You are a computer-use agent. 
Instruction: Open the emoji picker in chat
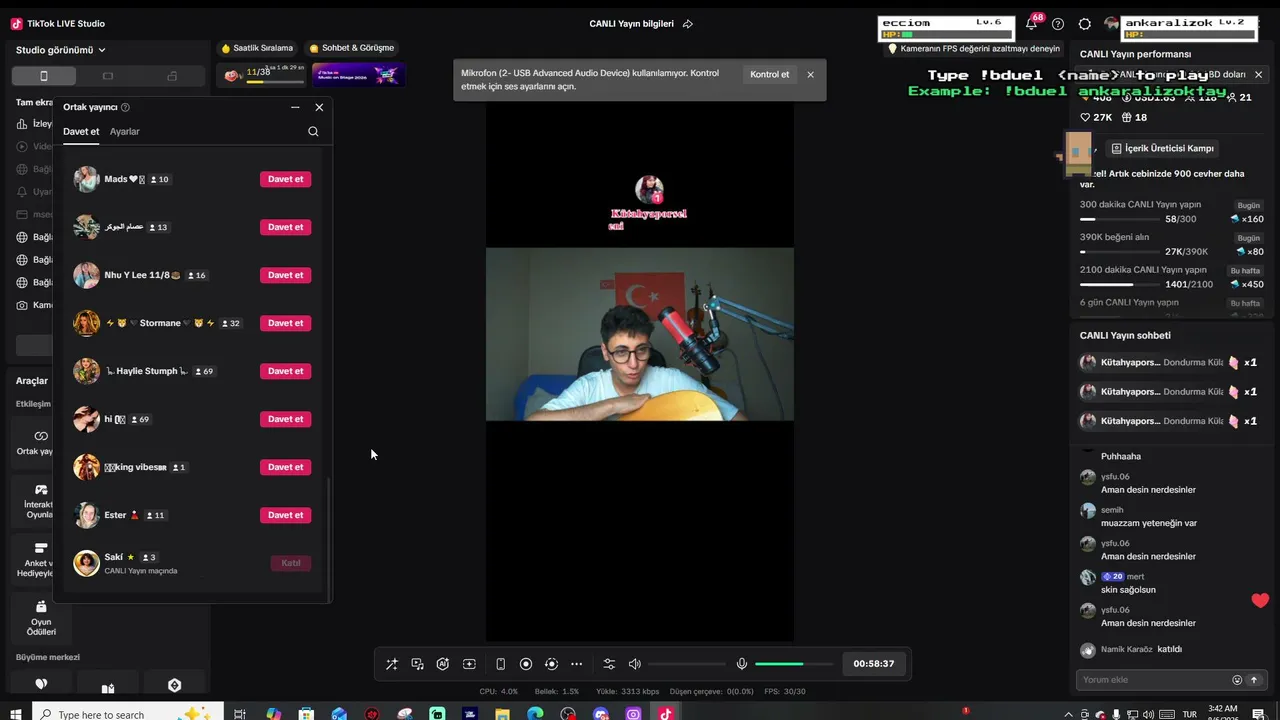click(x=1237, y=680)
